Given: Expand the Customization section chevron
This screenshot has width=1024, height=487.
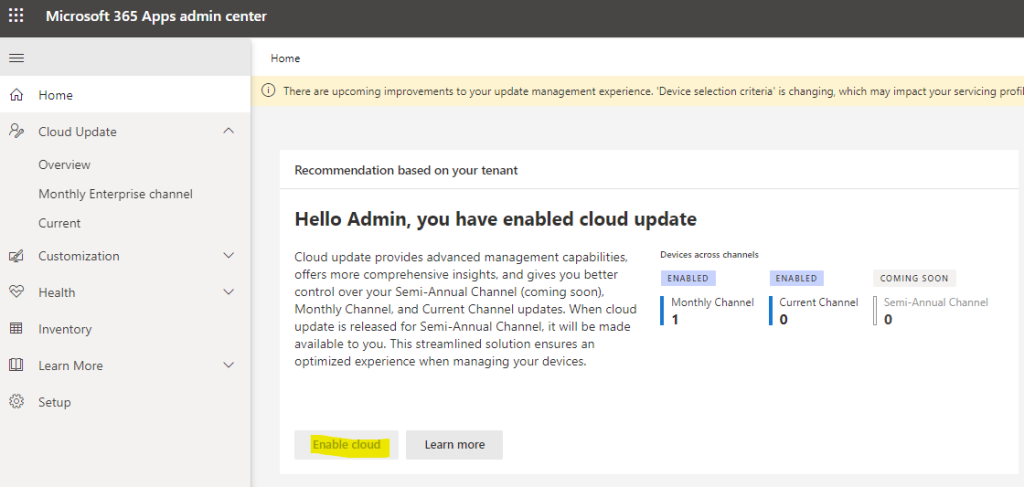Looking at the screenshot, I should [229, 255].
